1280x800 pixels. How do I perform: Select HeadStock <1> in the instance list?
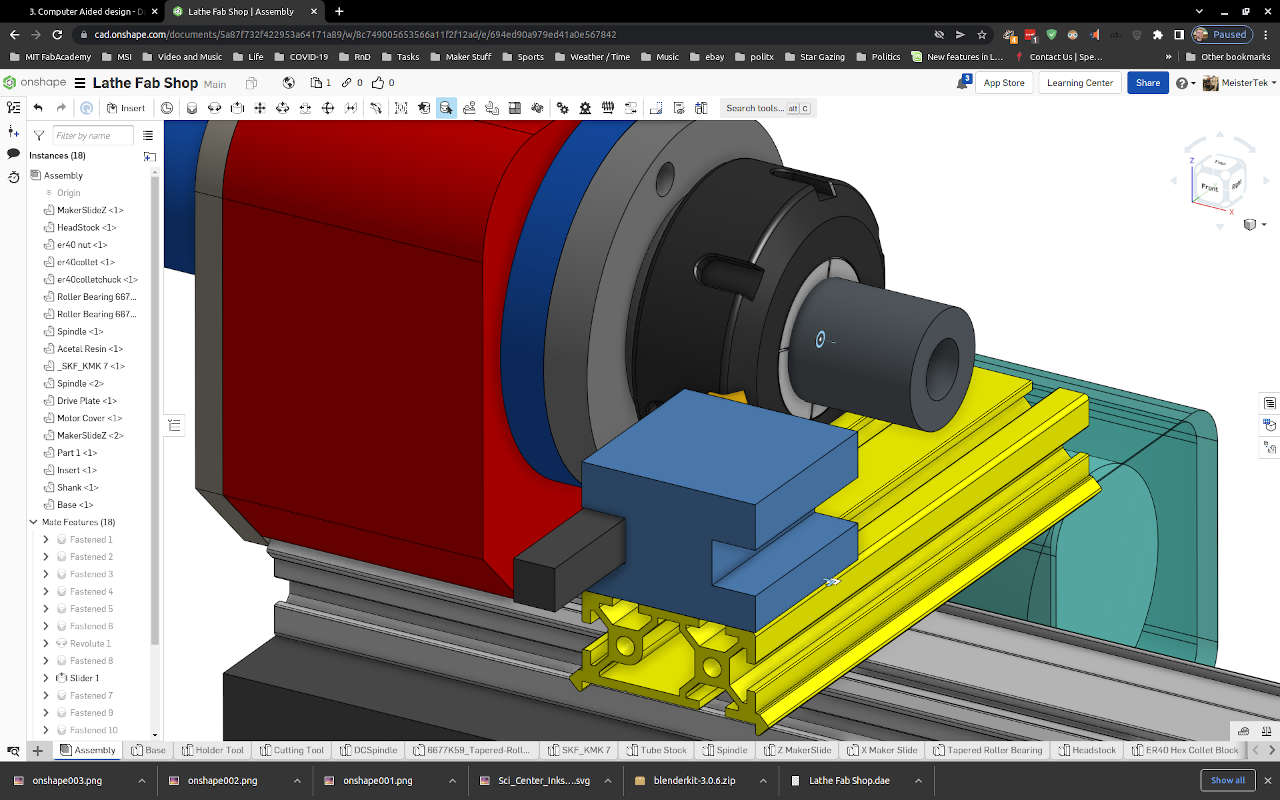click(x=86, y=227)
